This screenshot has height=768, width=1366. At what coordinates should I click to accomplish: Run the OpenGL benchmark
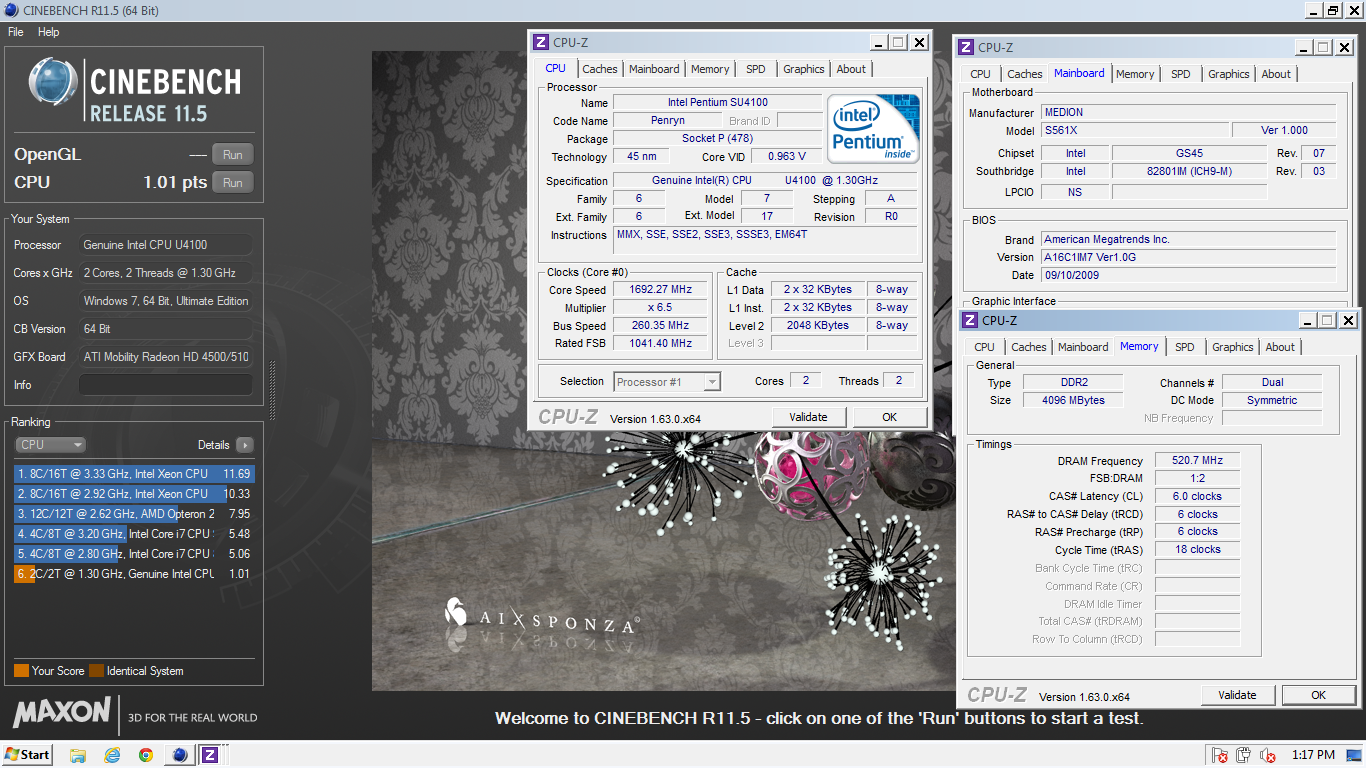(x=233, y=155)
